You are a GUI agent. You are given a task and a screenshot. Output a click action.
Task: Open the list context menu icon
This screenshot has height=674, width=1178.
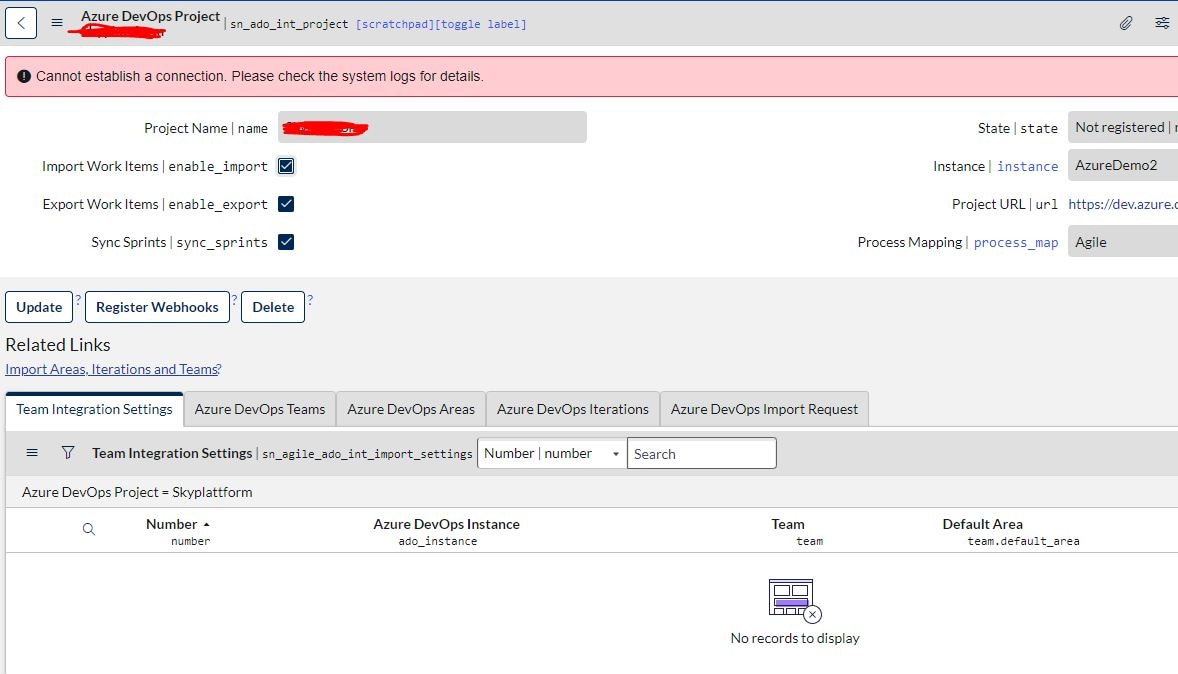pyautogui.click(x=33, y=452)
